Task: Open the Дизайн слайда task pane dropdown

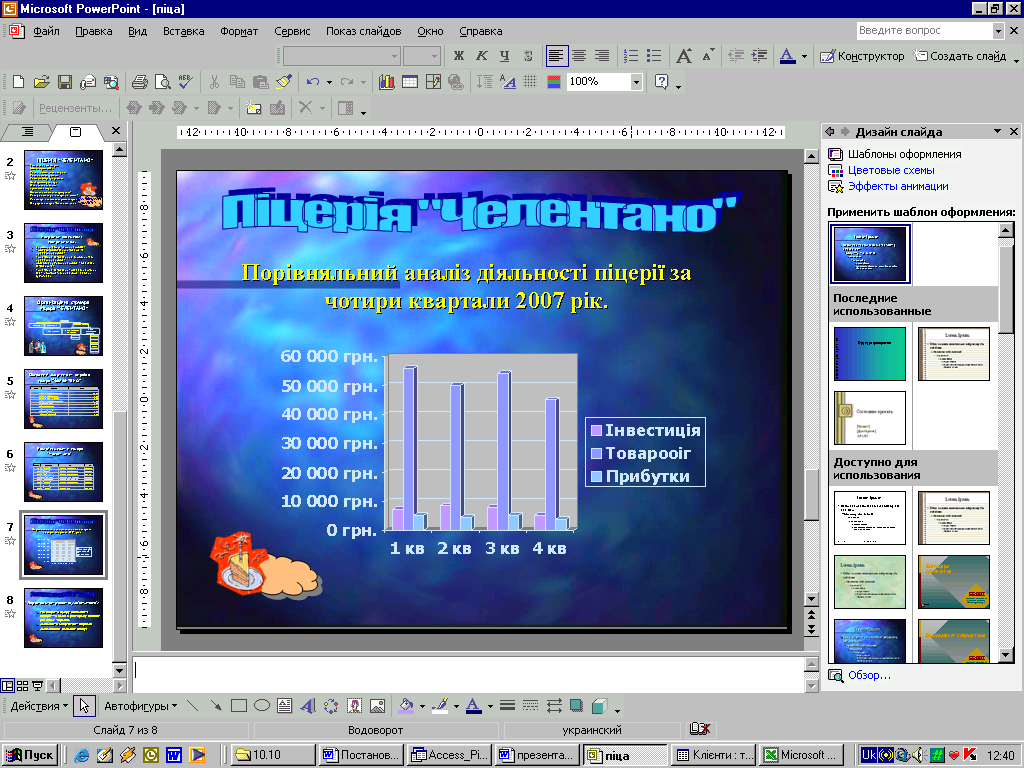Action: [x=997, y=131]
